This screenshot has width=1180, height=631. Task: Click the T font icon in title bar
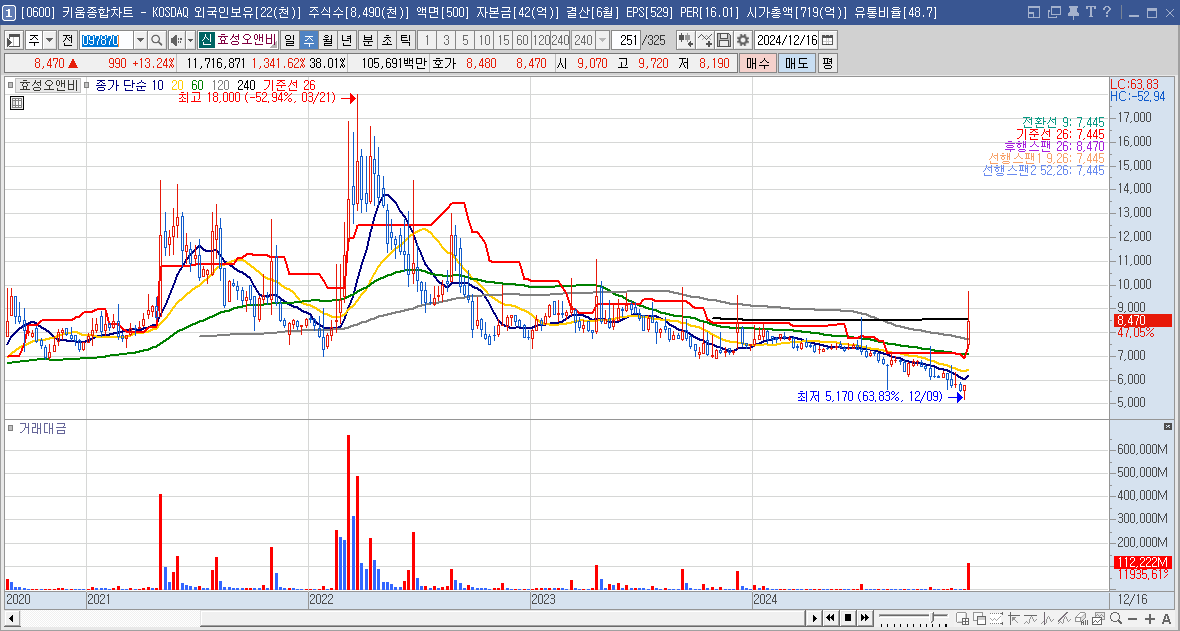click(x=1090, y=12)
